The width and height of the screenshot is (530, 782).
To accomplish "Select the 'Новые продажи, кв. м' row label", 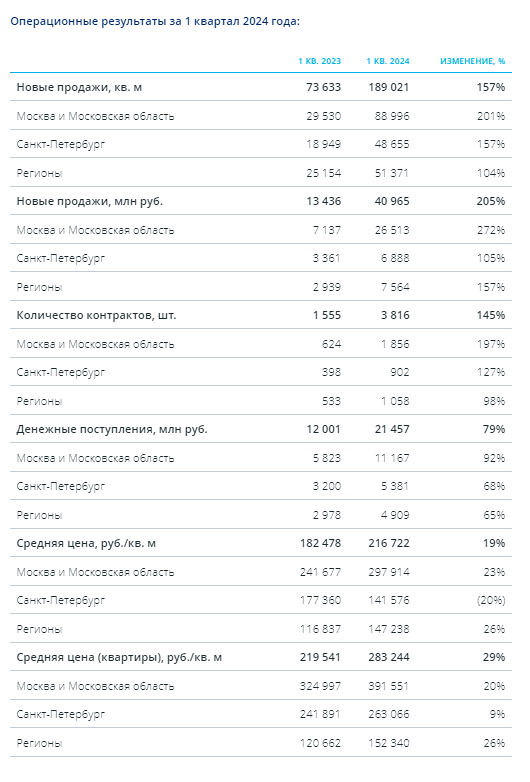I will click(79, 87).
